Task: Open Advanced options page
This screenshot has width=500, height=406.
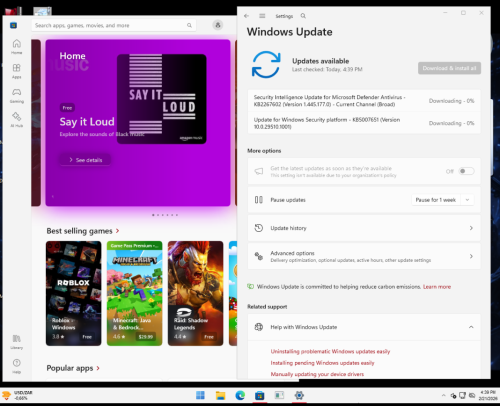Action: tap(364, 256)
